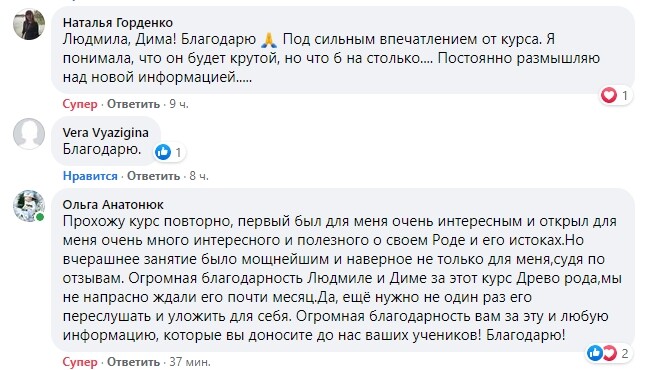Viewport: 647px width, 370px height.
Task: Toggle Супер reaction under Наталья's comment
Action: tap(80, 104)
